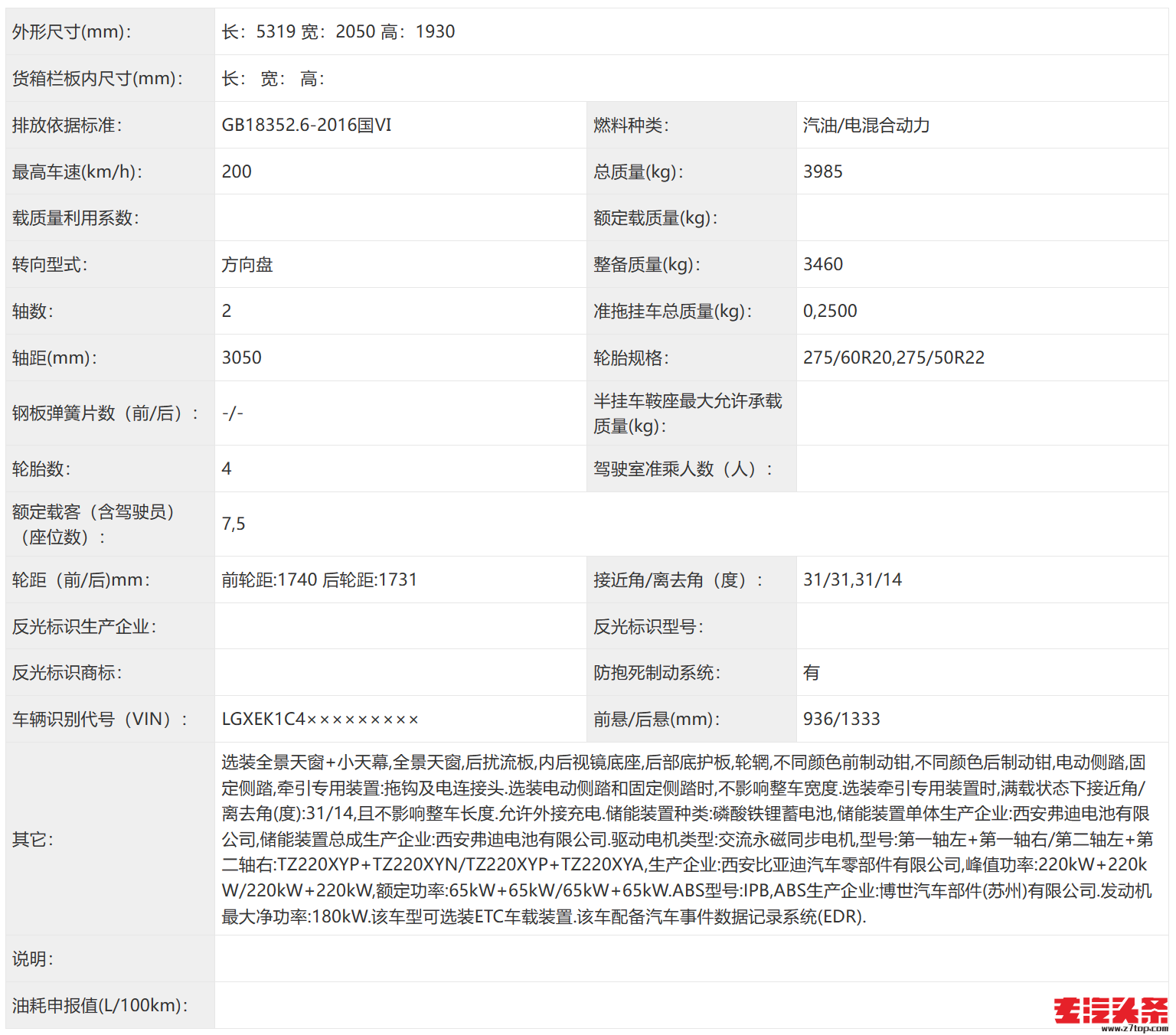Select the seating value 7,5
The image size is (1176, 1035).
(234, 524)
